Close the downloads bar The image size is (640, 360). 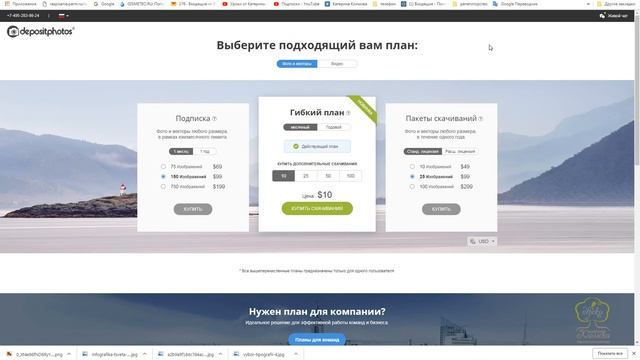[x=634, y=353]
